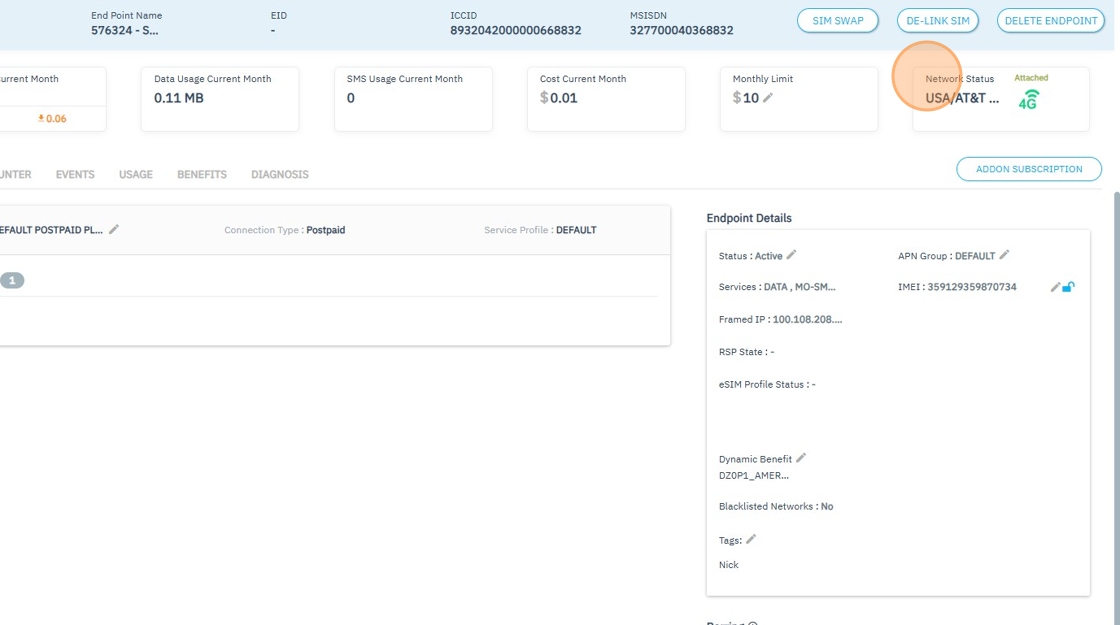Click Cost Current Month $0.01
Image resolution: width=1120 pixels, height=625 pixels.
559,98
